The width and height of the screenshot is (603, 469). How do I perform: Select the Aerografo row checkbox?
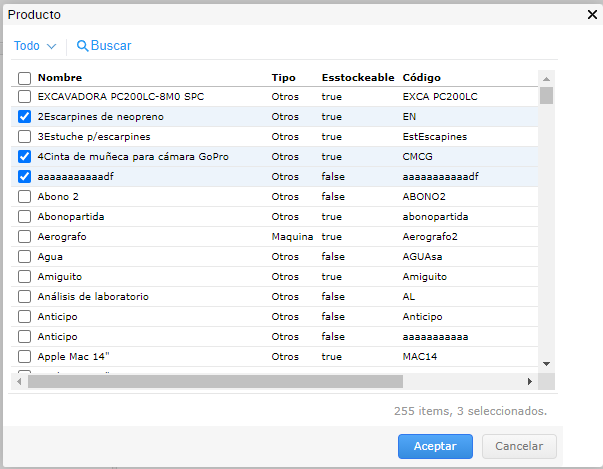tap(24, 237)
